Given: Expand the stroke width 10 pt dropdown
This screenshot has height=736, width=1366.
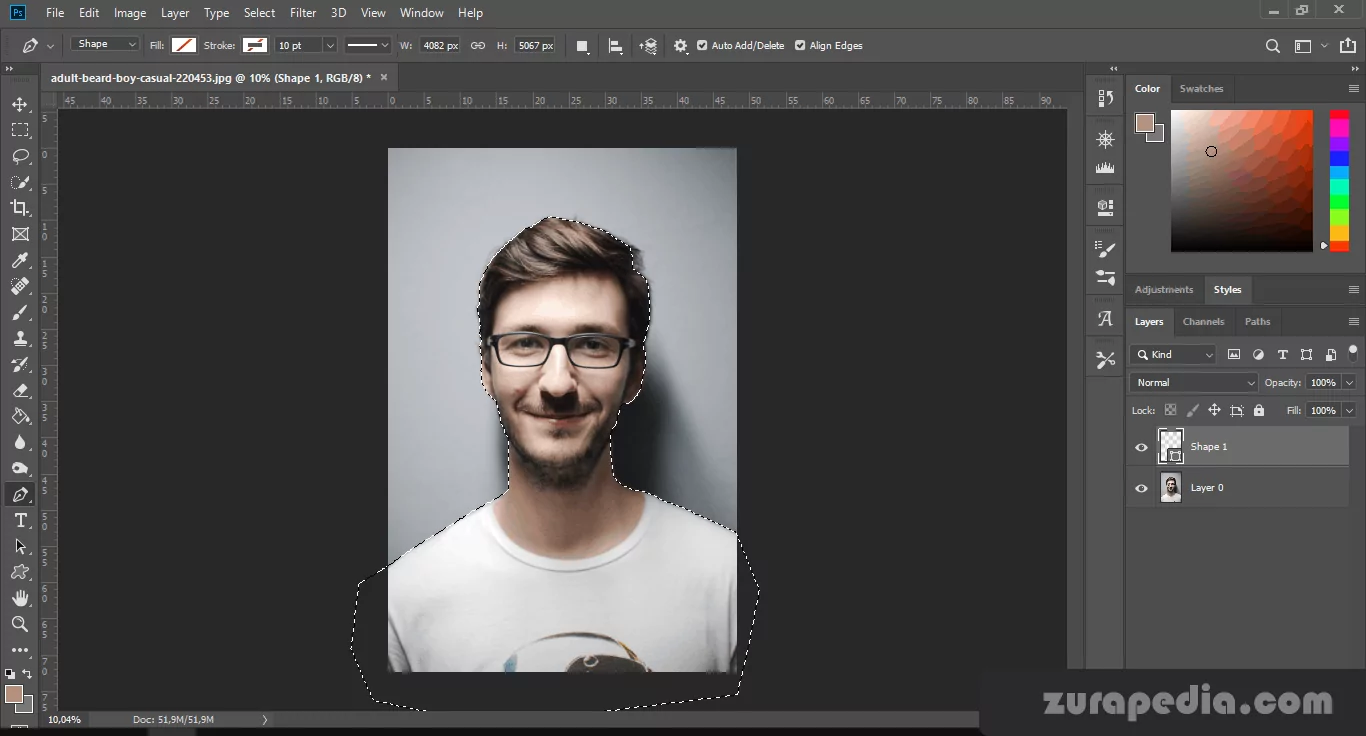Looking at the screenshot, I should click(330, 46).
